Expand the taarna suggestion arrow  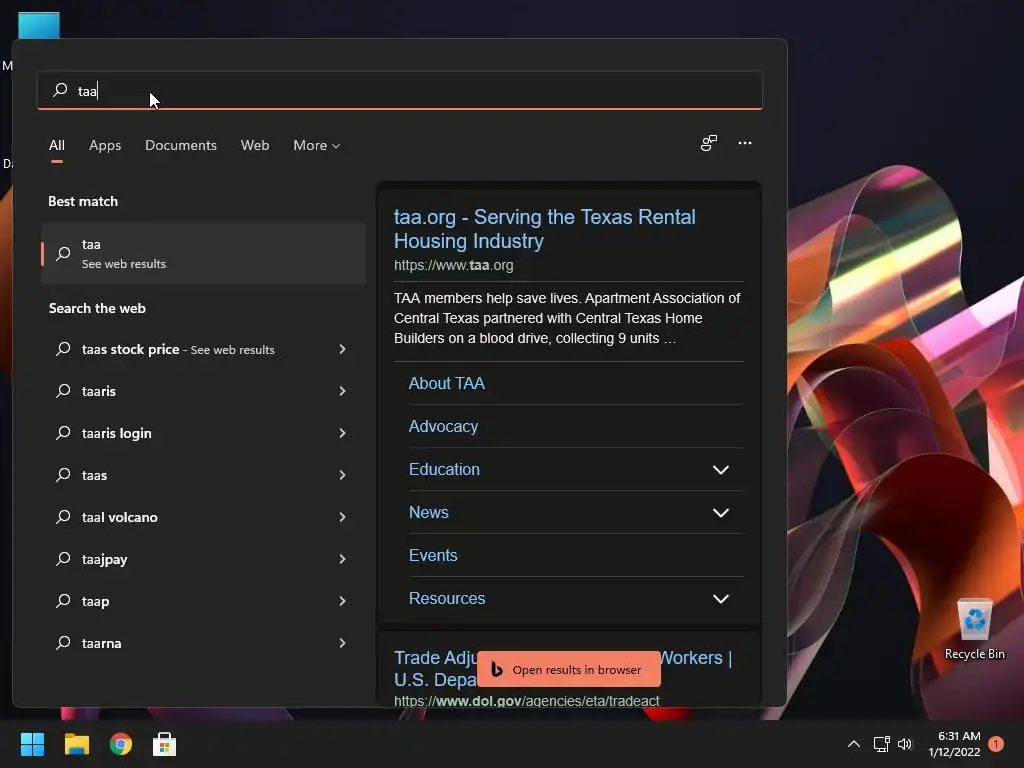click(342, 643)
